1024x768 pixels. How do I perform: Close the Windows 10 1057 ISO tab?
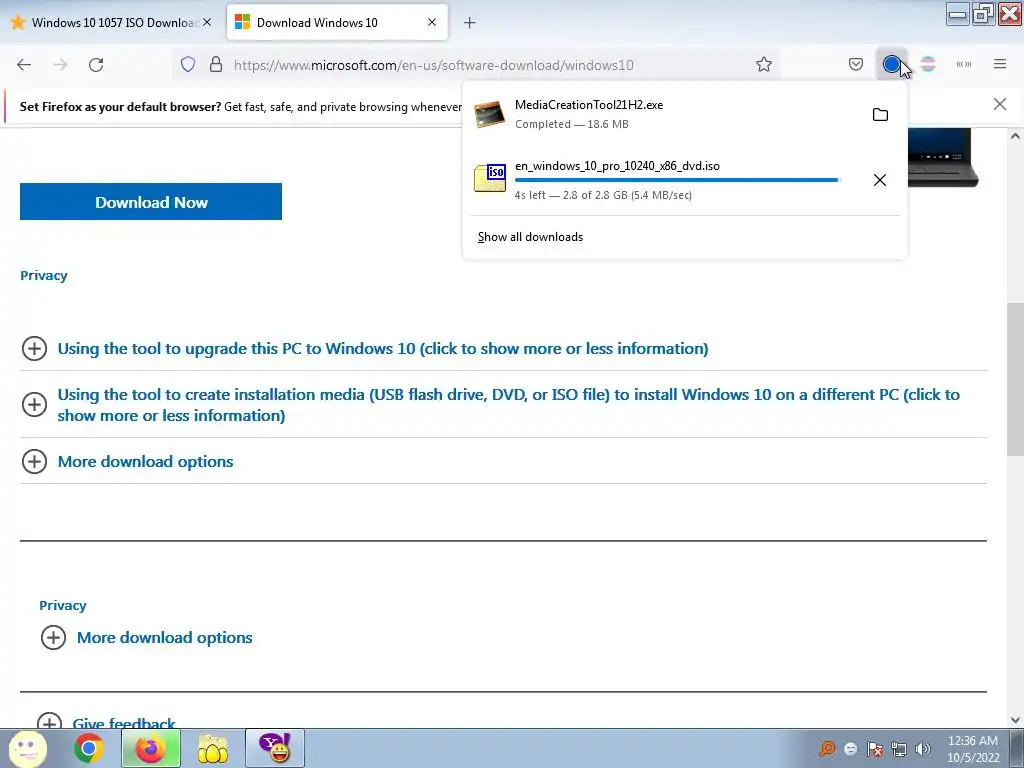pos(207,22)
